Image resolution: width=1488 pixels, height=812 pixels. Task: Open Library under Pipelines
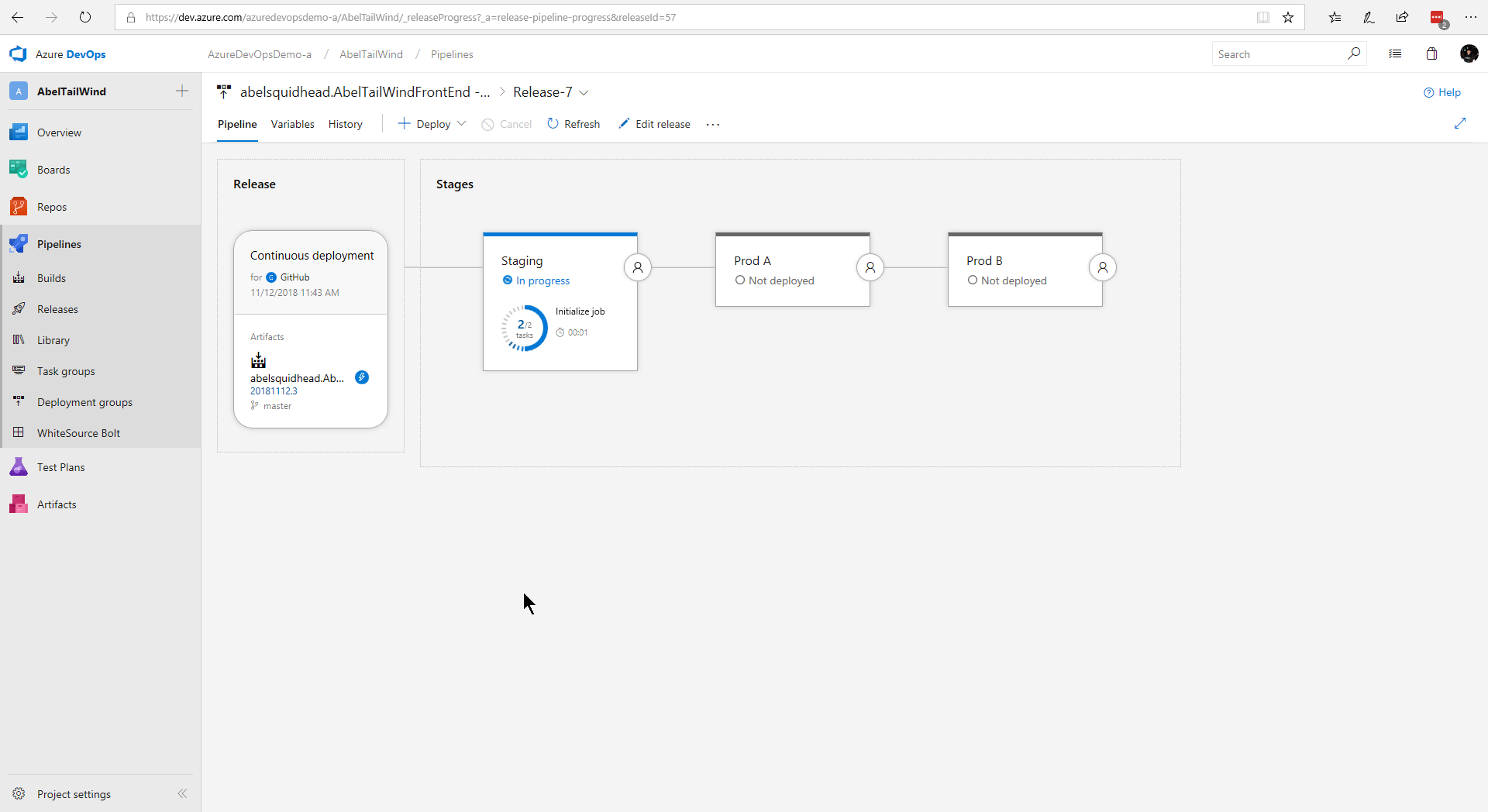click(53, 340)
